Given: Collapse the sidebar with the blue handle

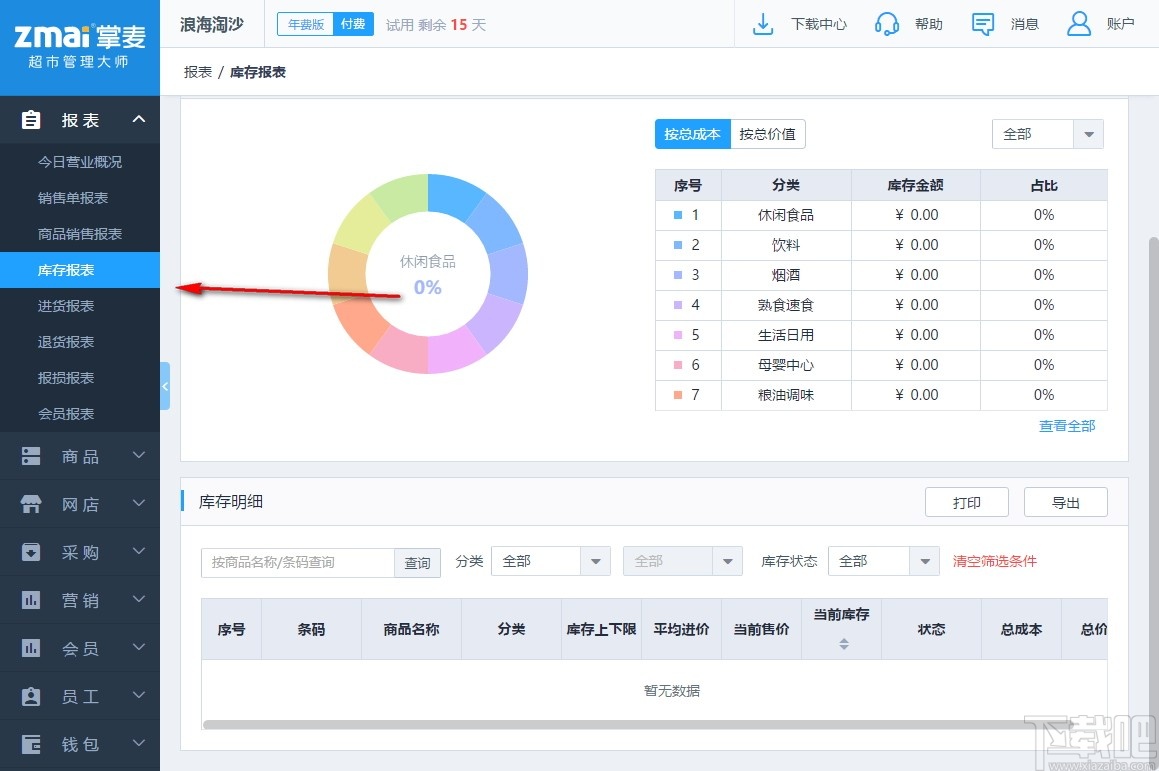Looking at the screenshot, I should [x=165, y=386].
